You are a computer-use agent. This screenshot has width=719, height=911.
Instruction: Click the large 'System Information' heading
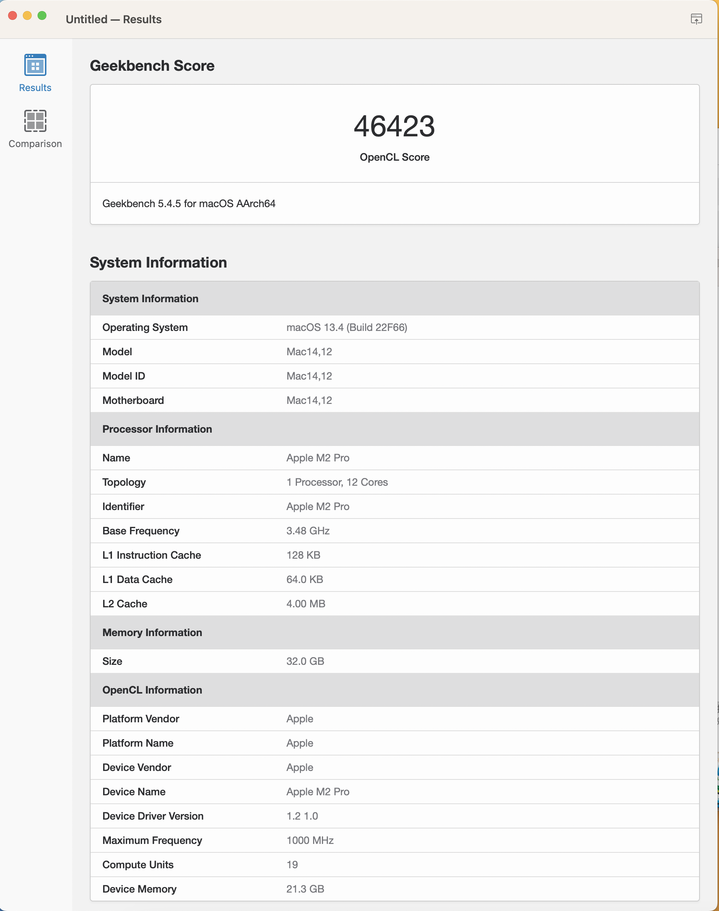click(158, 263)
